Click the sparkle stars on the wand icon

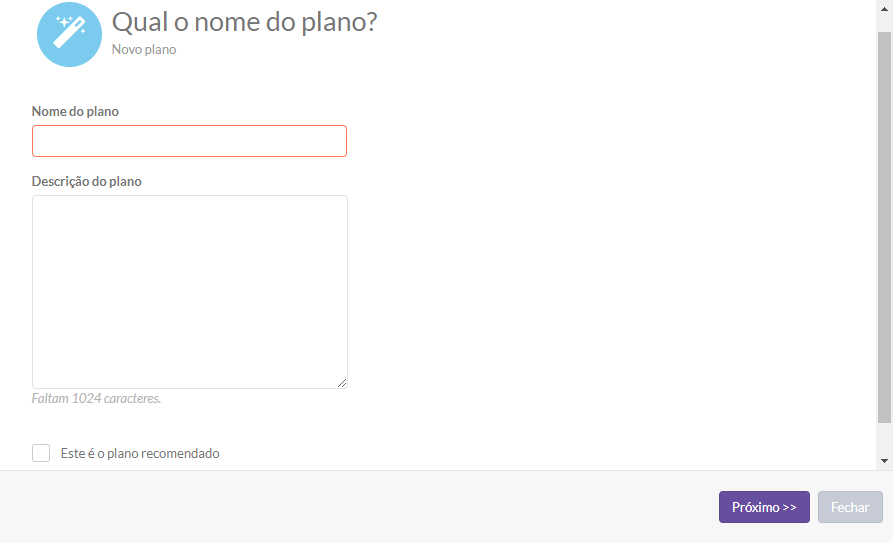66,23
